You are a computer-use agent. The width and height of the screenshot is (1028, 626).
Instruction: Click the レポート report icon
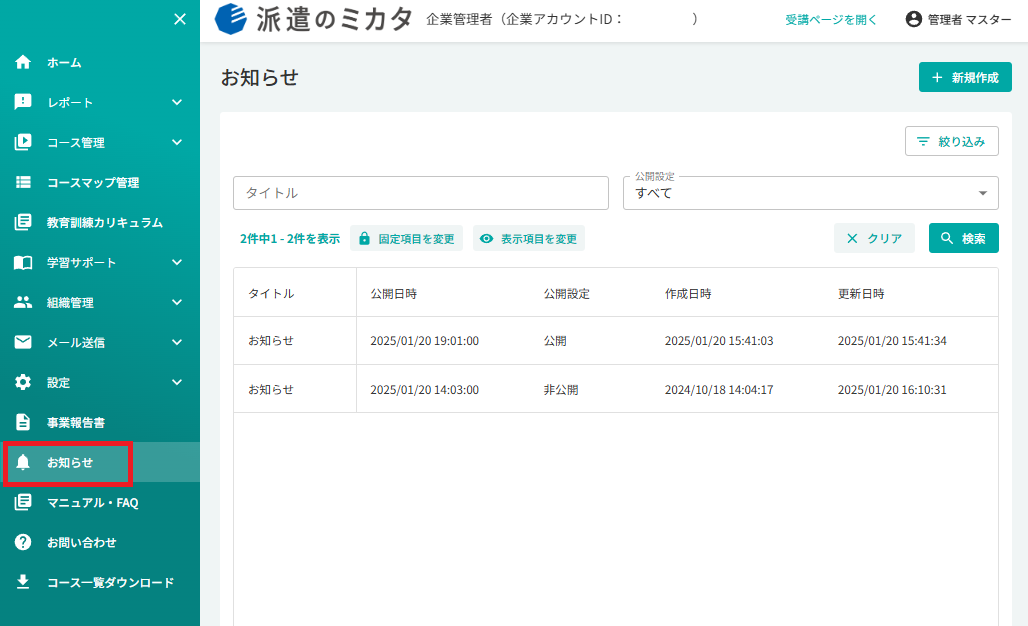tap(23, 102)
